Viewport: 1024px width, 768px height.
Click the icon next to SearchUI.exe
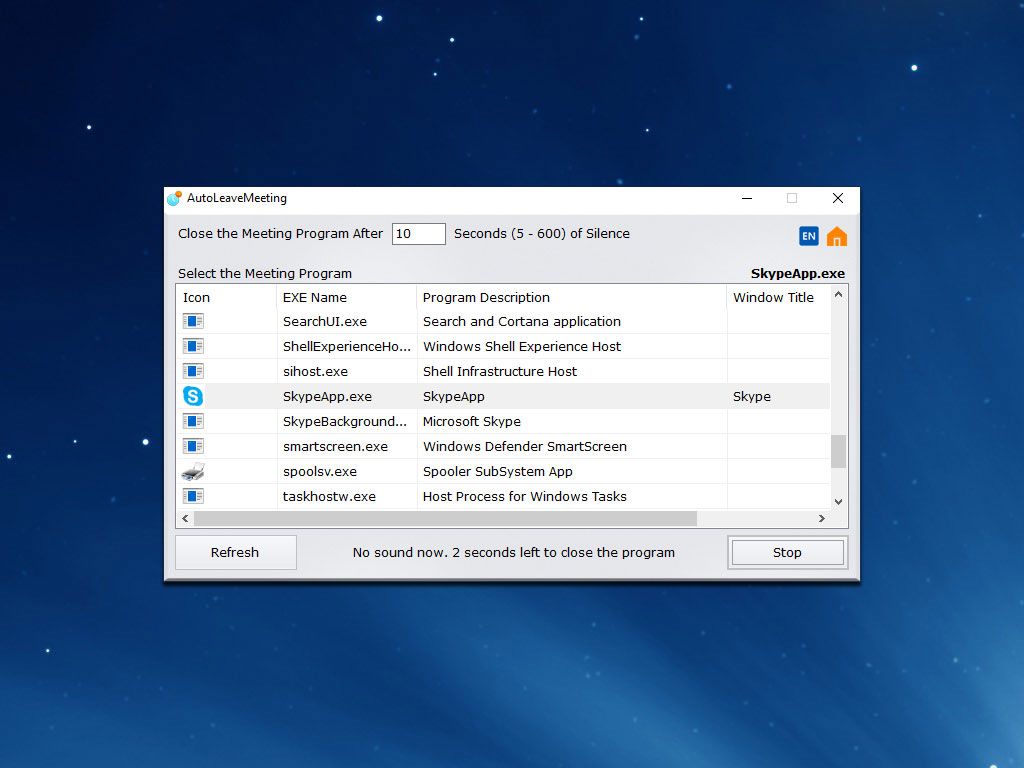click(x=192, y=321)
